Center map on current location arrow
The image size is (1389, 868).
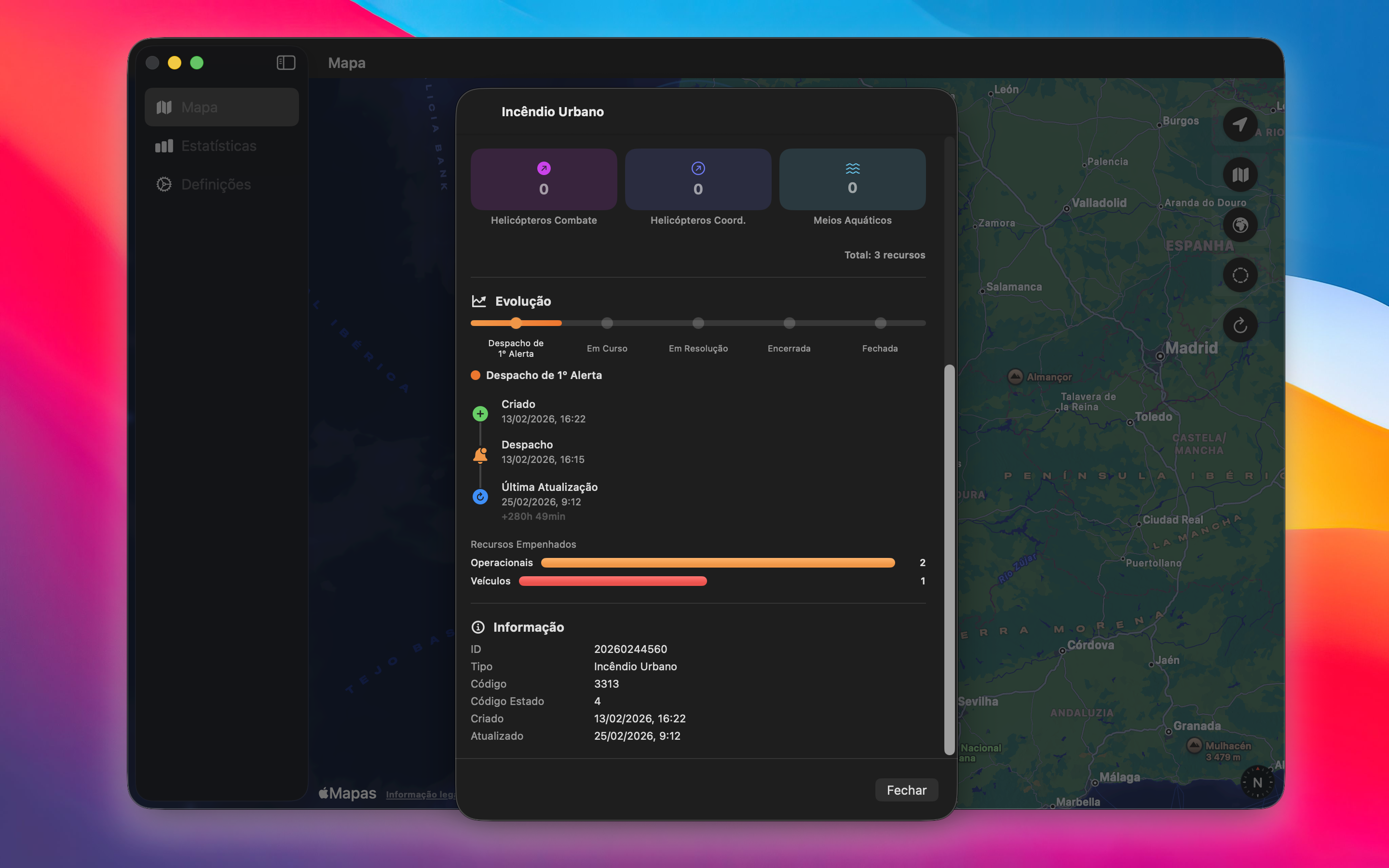pos(1240,124)
